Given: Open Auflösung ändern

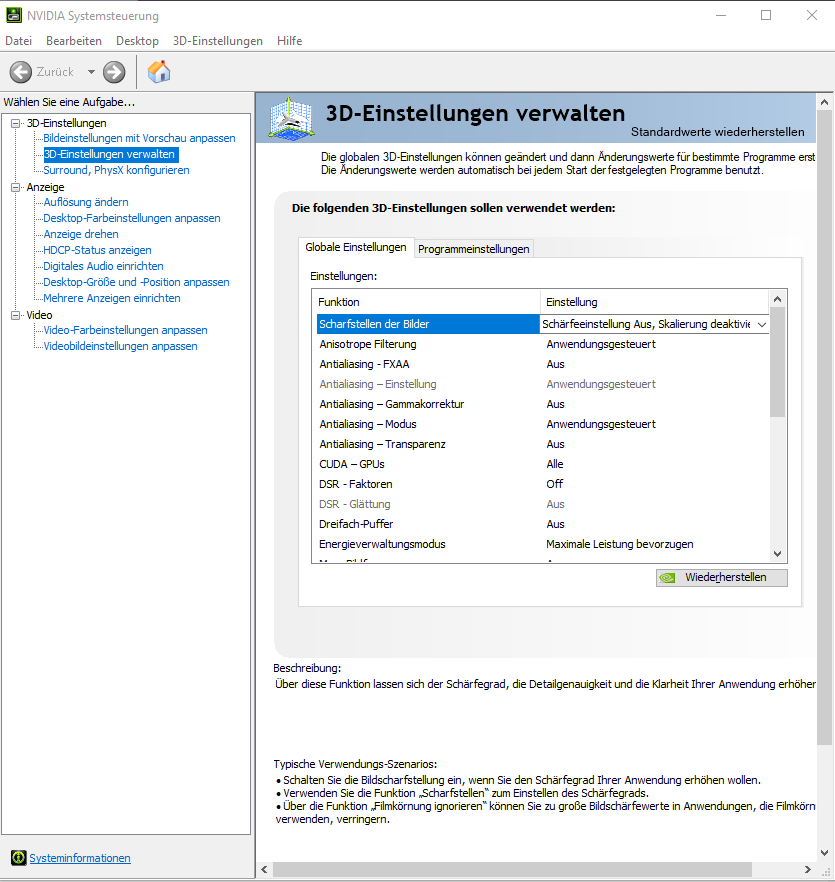Looking at the screenshot, I should 86,202.
